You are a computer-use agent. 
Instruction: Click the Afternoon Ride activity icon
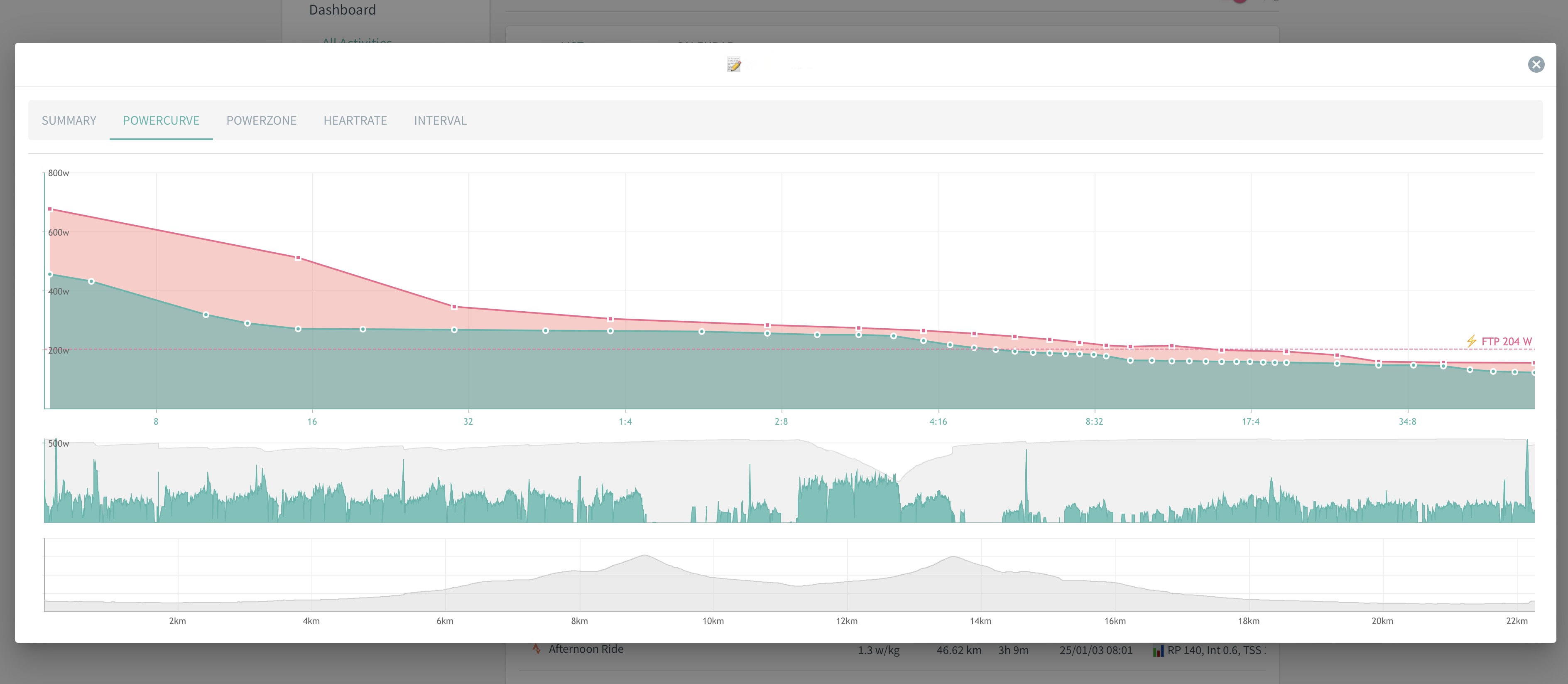coord(536,649)
